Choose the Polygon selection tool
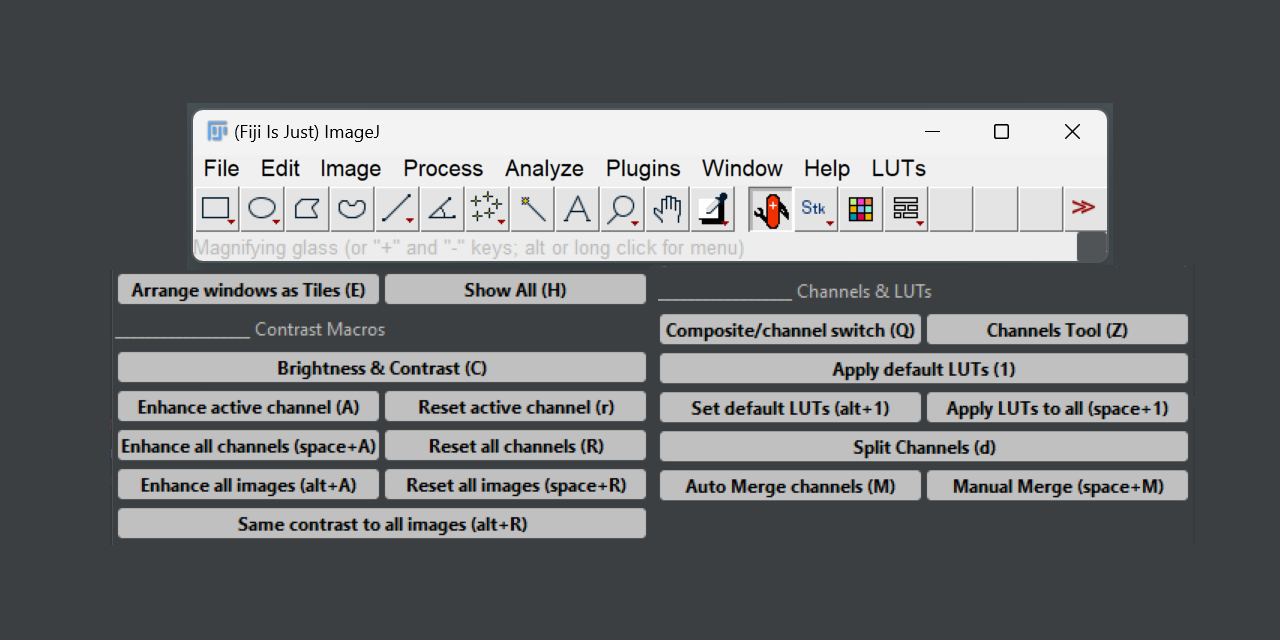This screenshot has width=1280, height=640. (x=306, y=208)
